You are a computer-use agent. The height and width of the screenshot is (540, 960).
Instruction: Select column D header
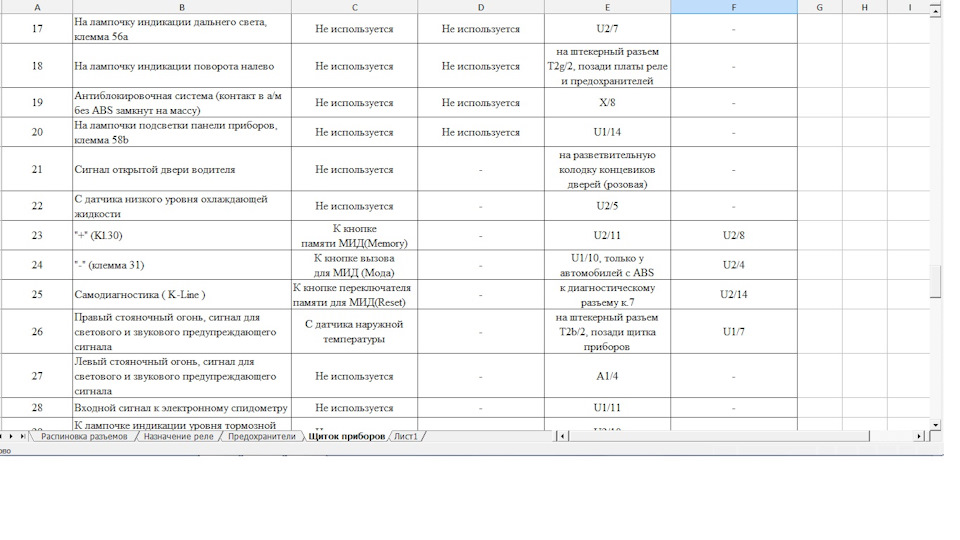pos(481,7)
